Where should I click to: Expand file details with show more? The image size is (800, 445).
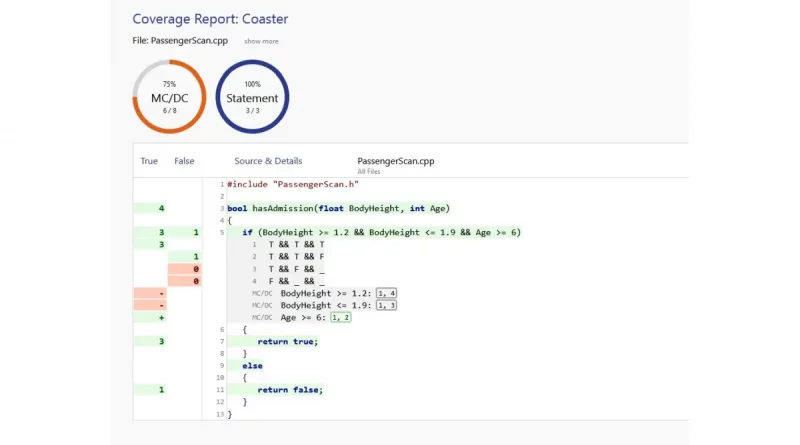tap(261, 41)
